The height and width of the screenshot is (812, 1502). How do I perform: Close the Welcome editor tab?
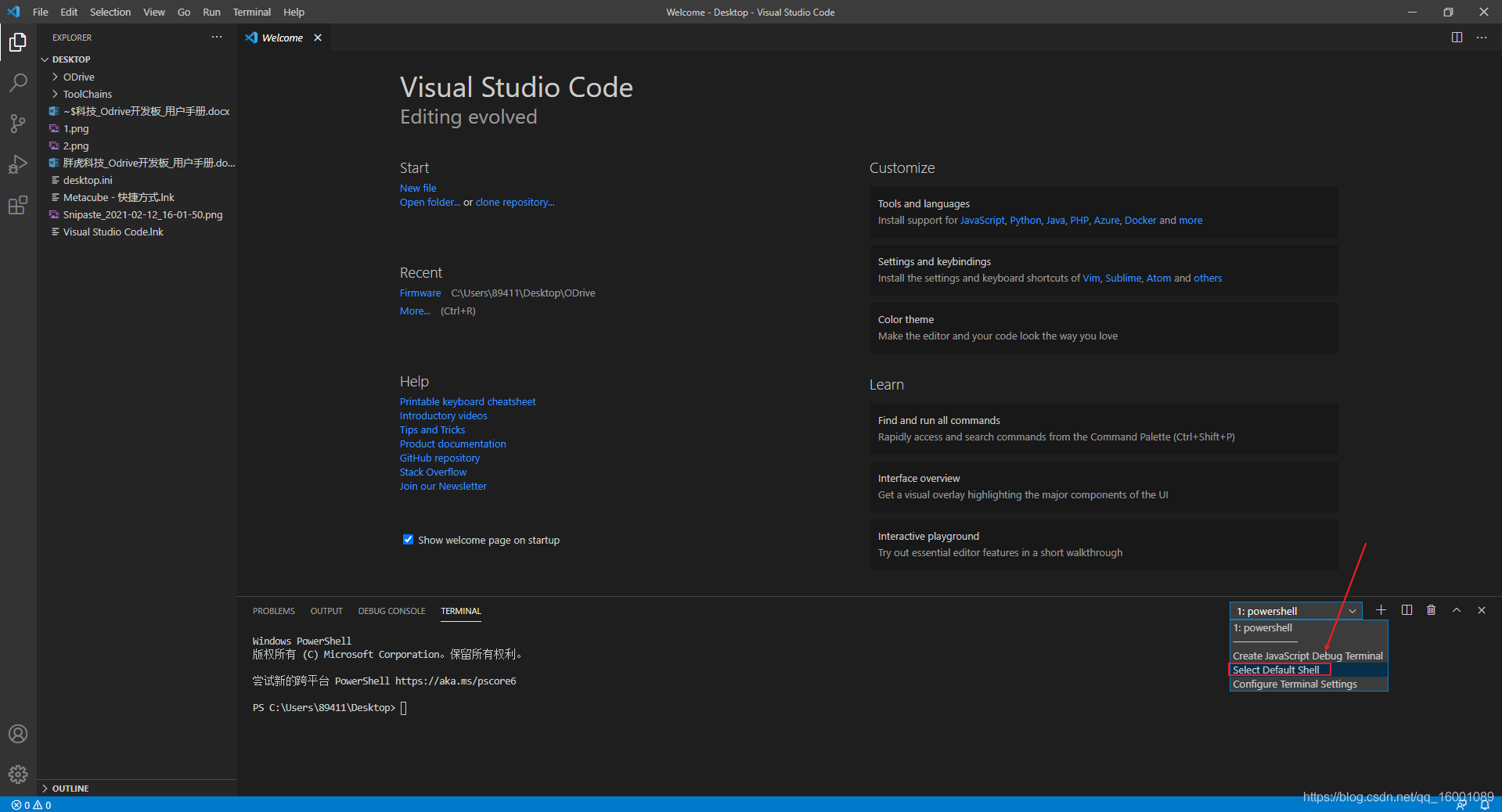(x=318, y=38)
